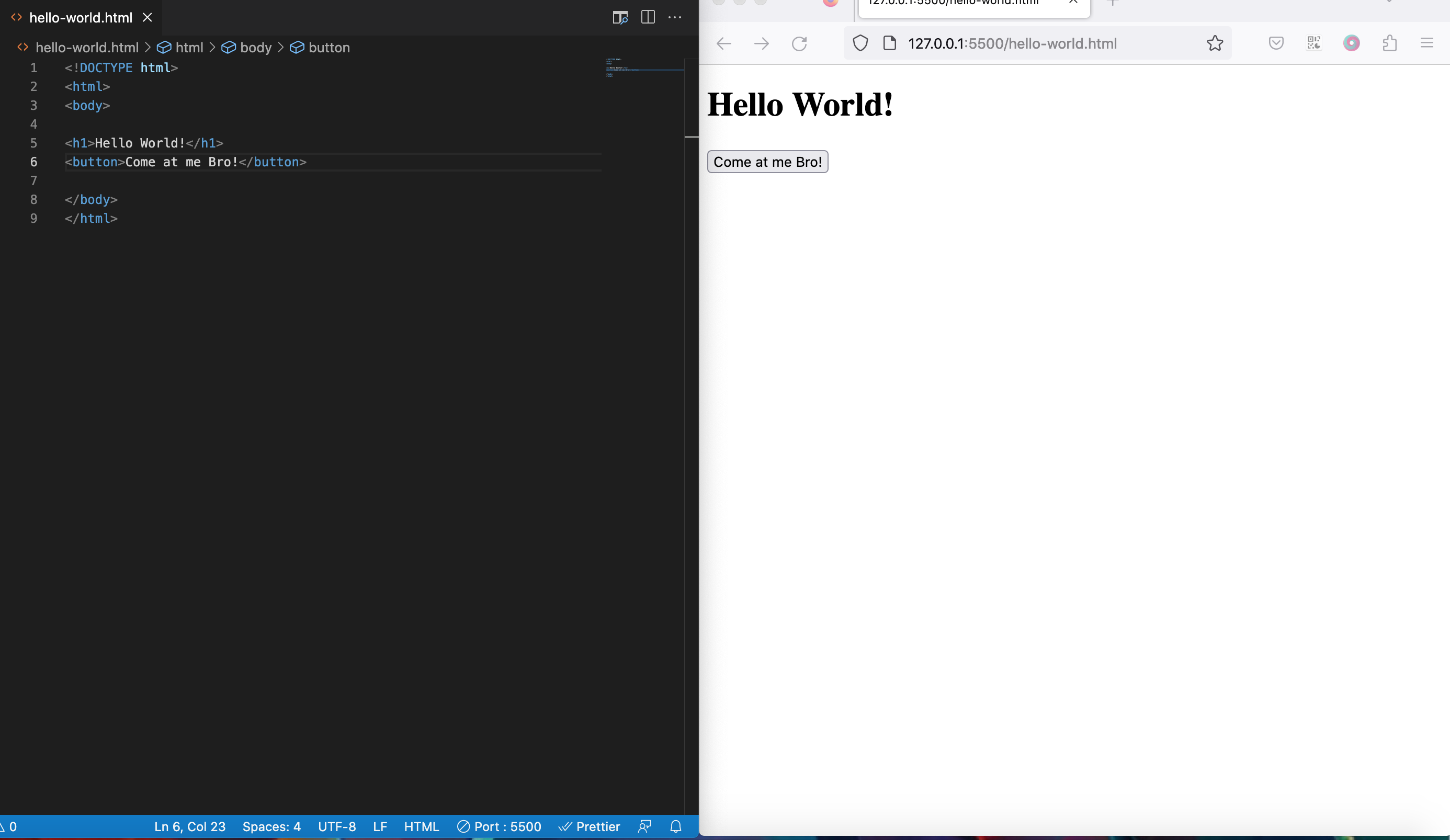
Task: Click html element in breadcrumb
Action: [x=189, y=47]
